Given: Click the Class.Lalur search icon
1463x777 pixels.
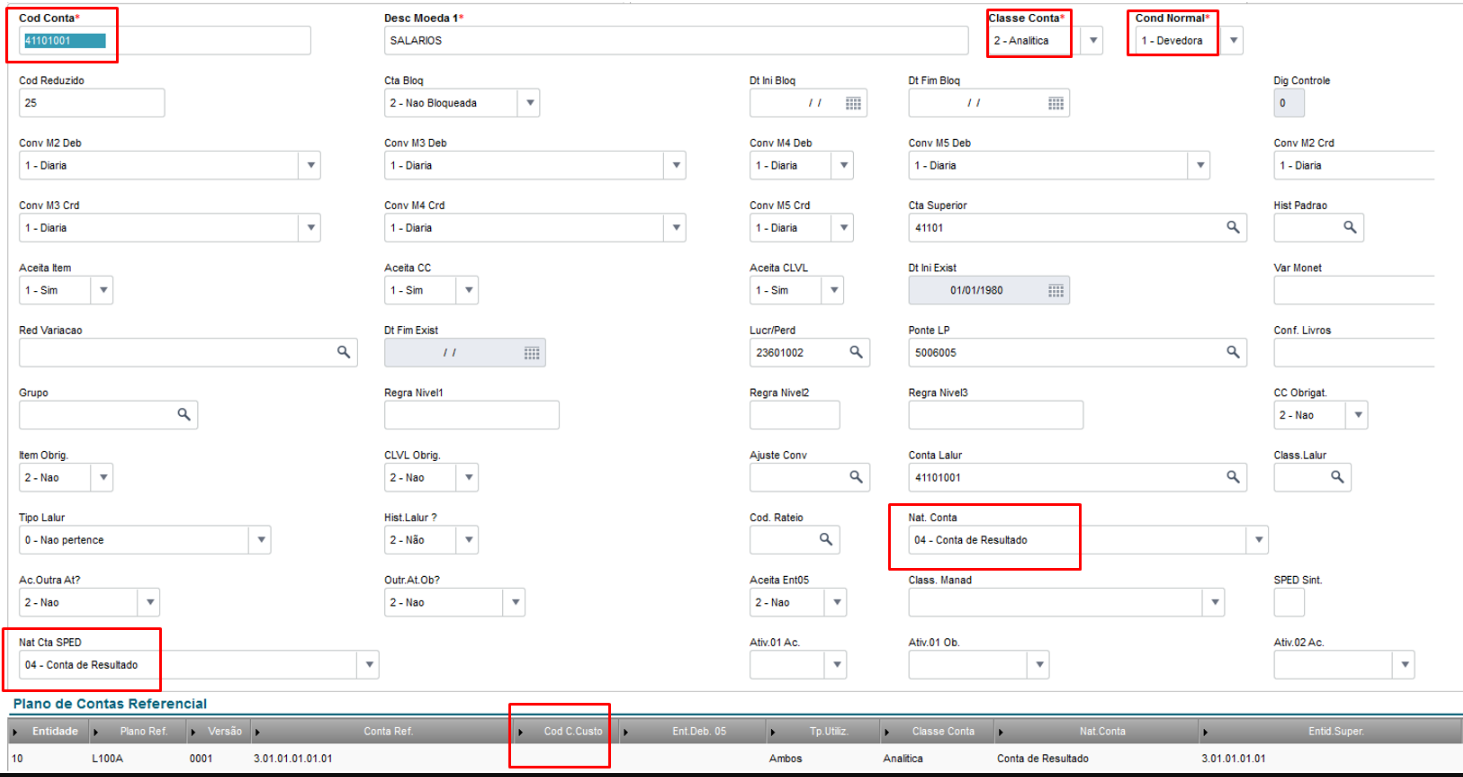Looking at the screenshot, I should (1338, 477).
